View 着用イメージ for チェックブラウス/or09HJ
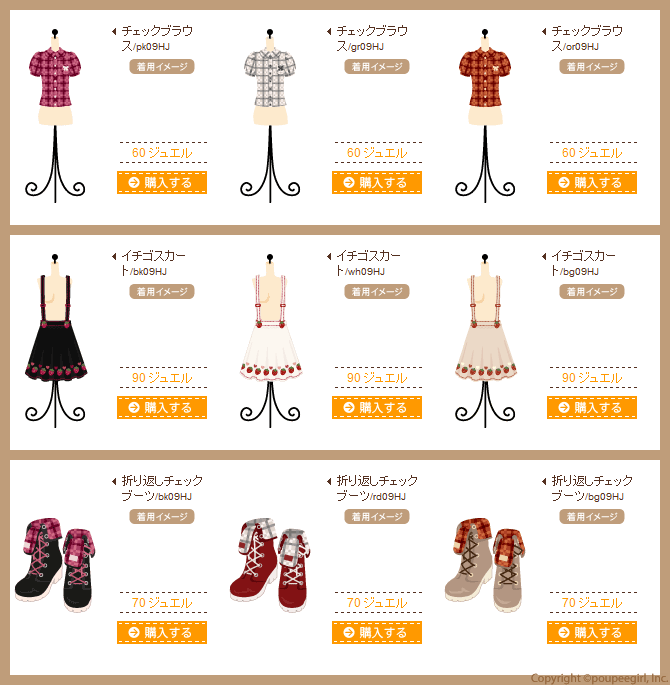Image resolution: width=670 pixels, height=685 pixels. (591, 67)
